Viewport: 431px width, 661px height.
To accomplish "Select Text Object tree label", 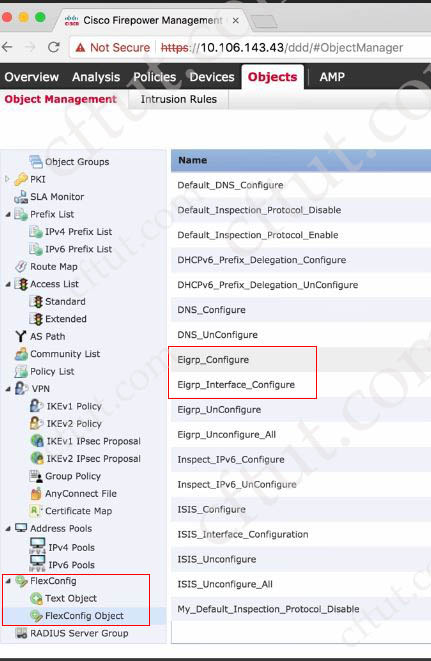I will click(x=71, y=598).
